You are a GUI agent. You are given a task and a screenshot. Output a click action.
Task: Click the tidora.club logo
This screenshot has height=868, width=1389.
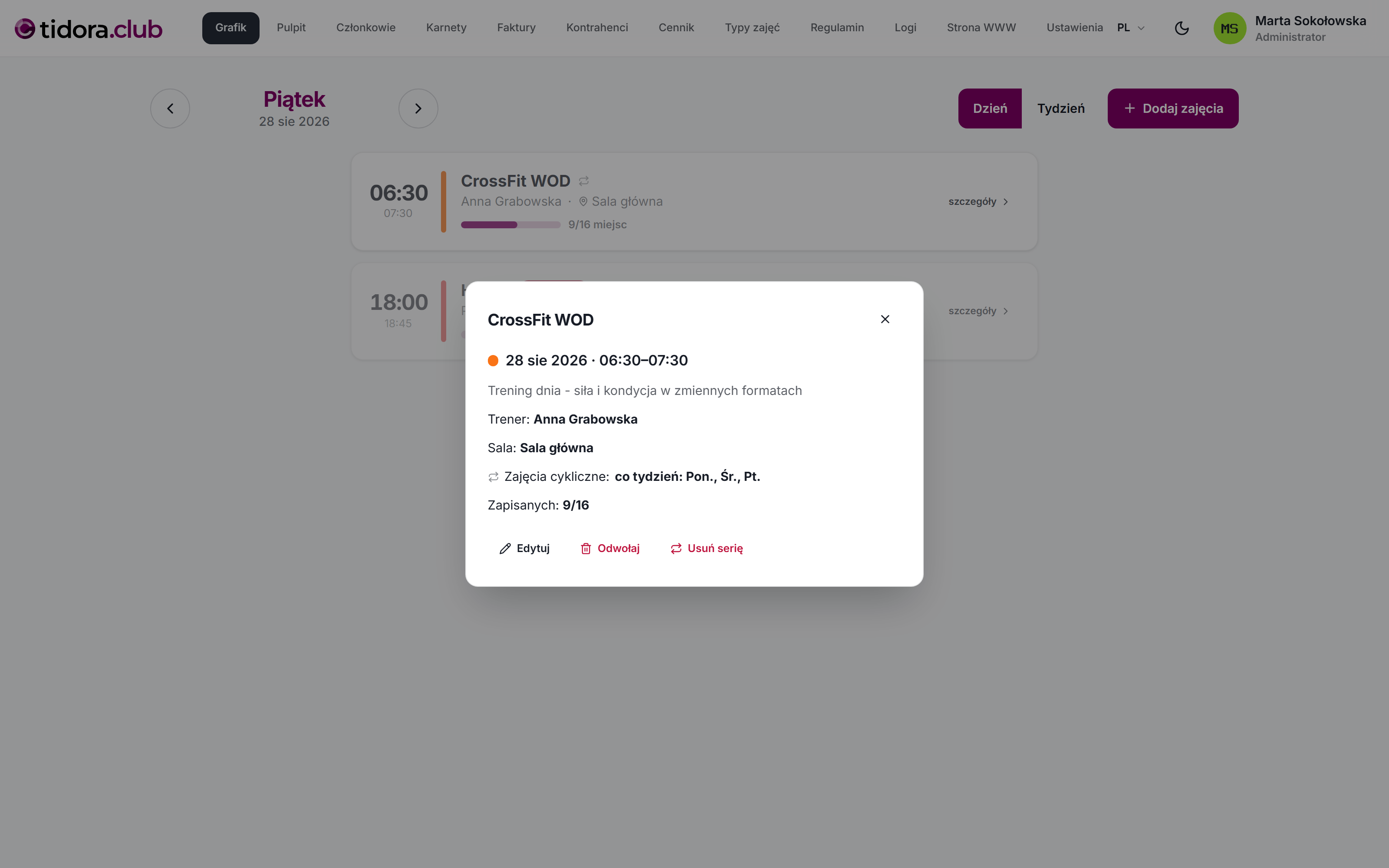[89, 29]
